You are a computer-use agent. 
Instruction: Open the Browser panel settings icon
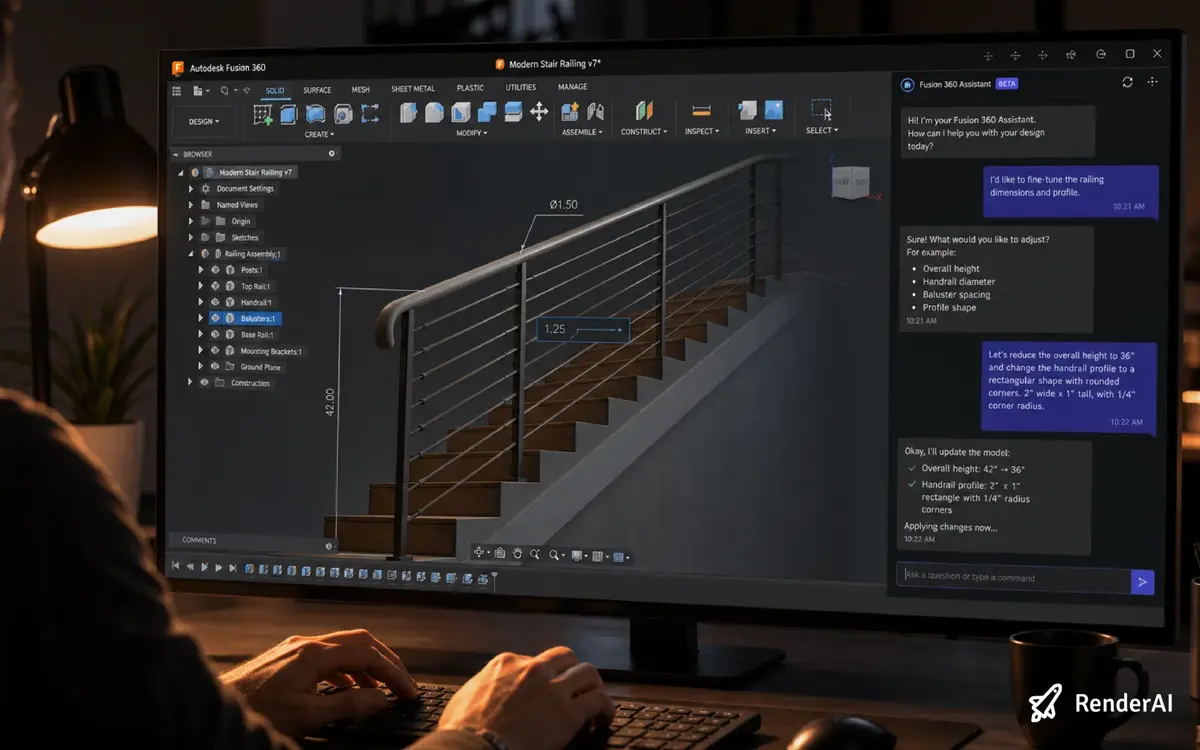tap(332, 154)
